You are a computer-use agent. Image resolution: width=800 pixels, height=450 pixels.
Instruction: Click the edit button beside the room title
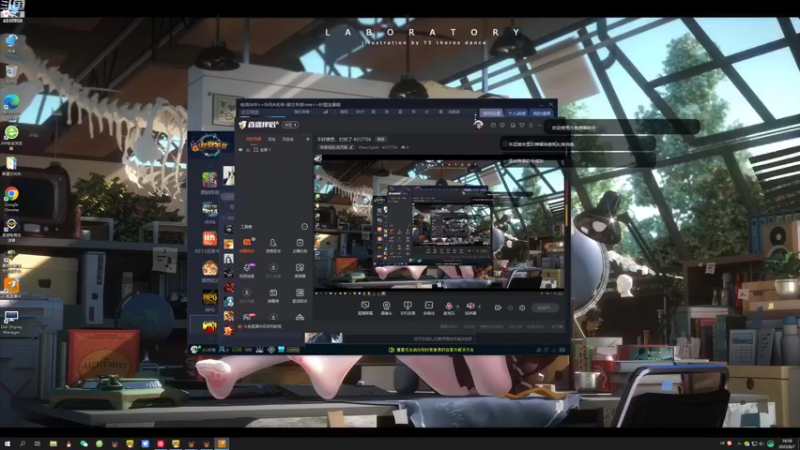pos(381,139)
